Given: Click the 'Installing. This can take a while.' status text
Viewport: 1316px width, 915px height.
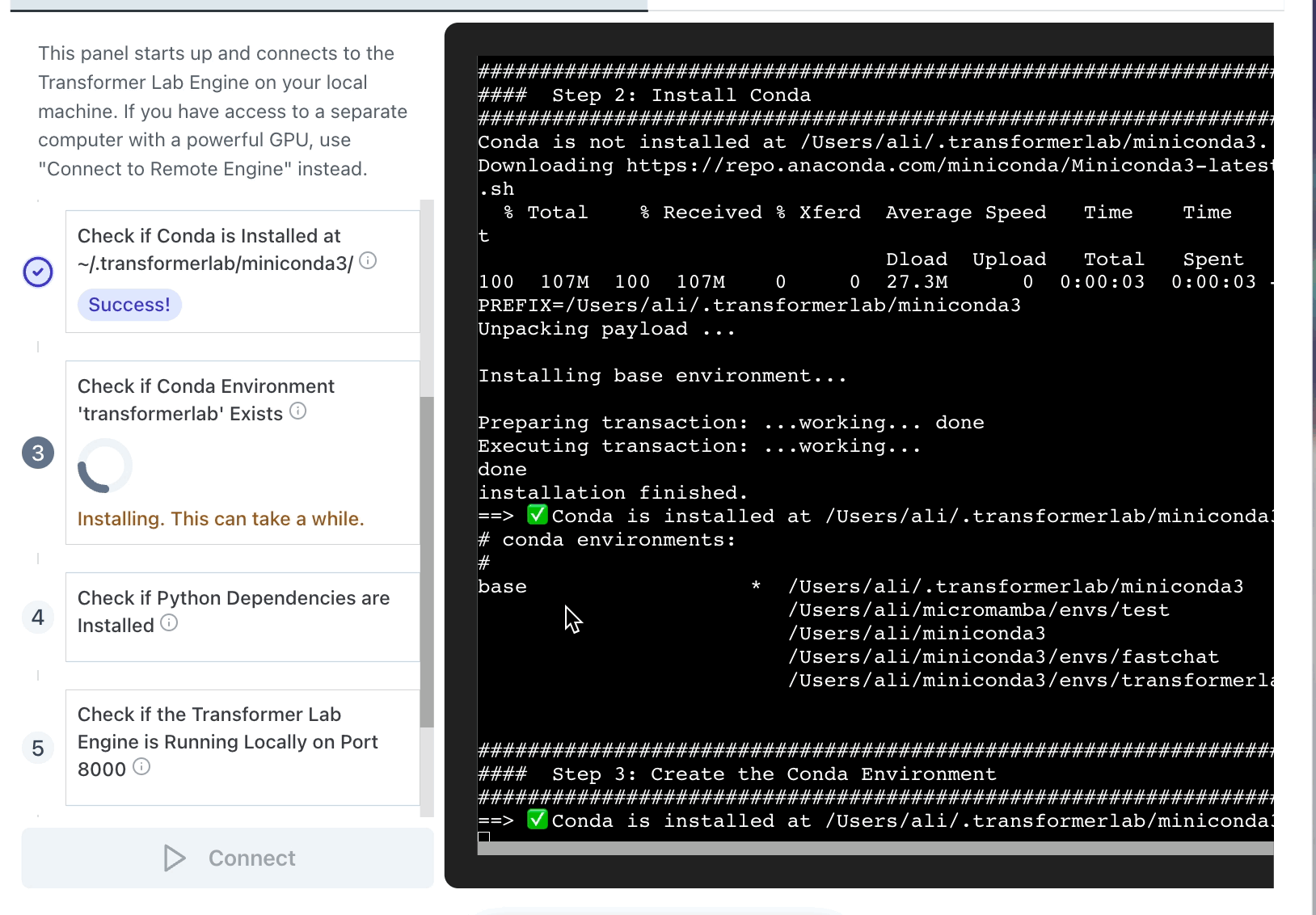Looking at the screenshot, I should point(221,518).
